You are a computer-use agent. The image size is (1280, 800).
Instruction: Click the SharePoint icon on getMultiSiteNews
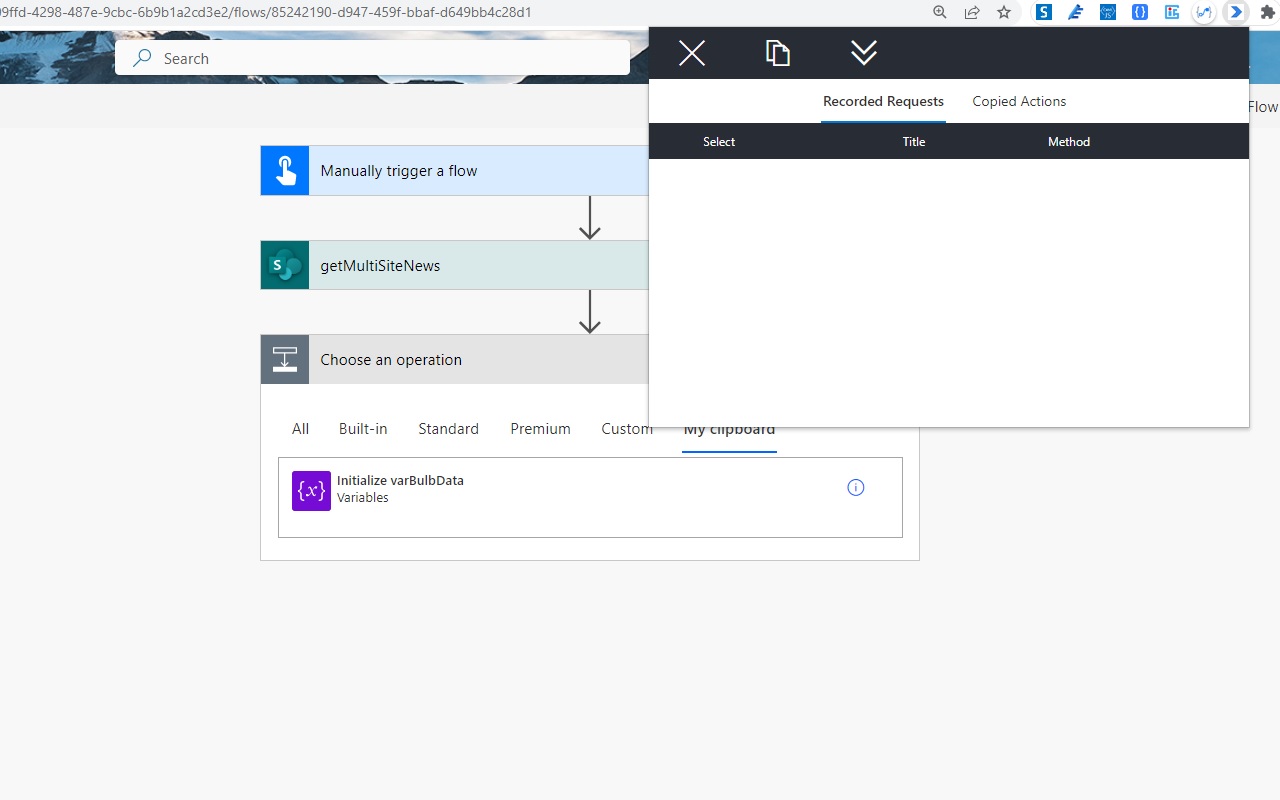[285, 265]
